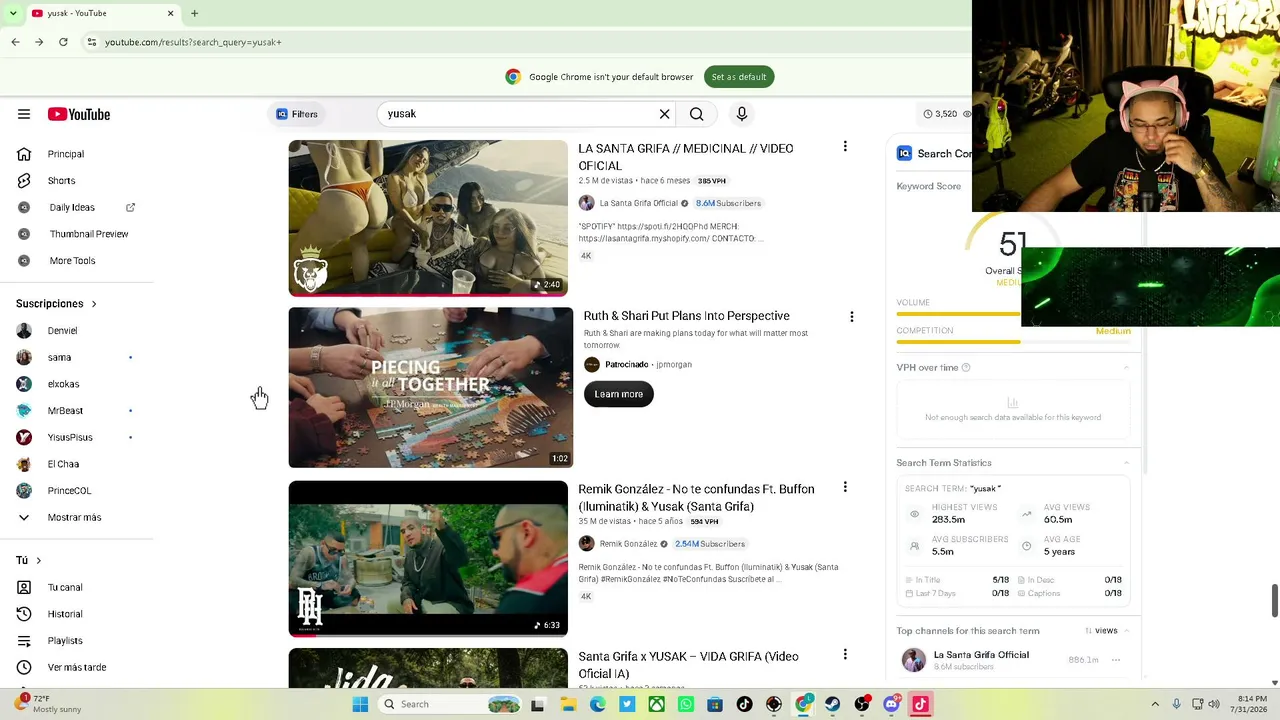Open the YouTube hamburger guide menu

[x=24, y=114]
